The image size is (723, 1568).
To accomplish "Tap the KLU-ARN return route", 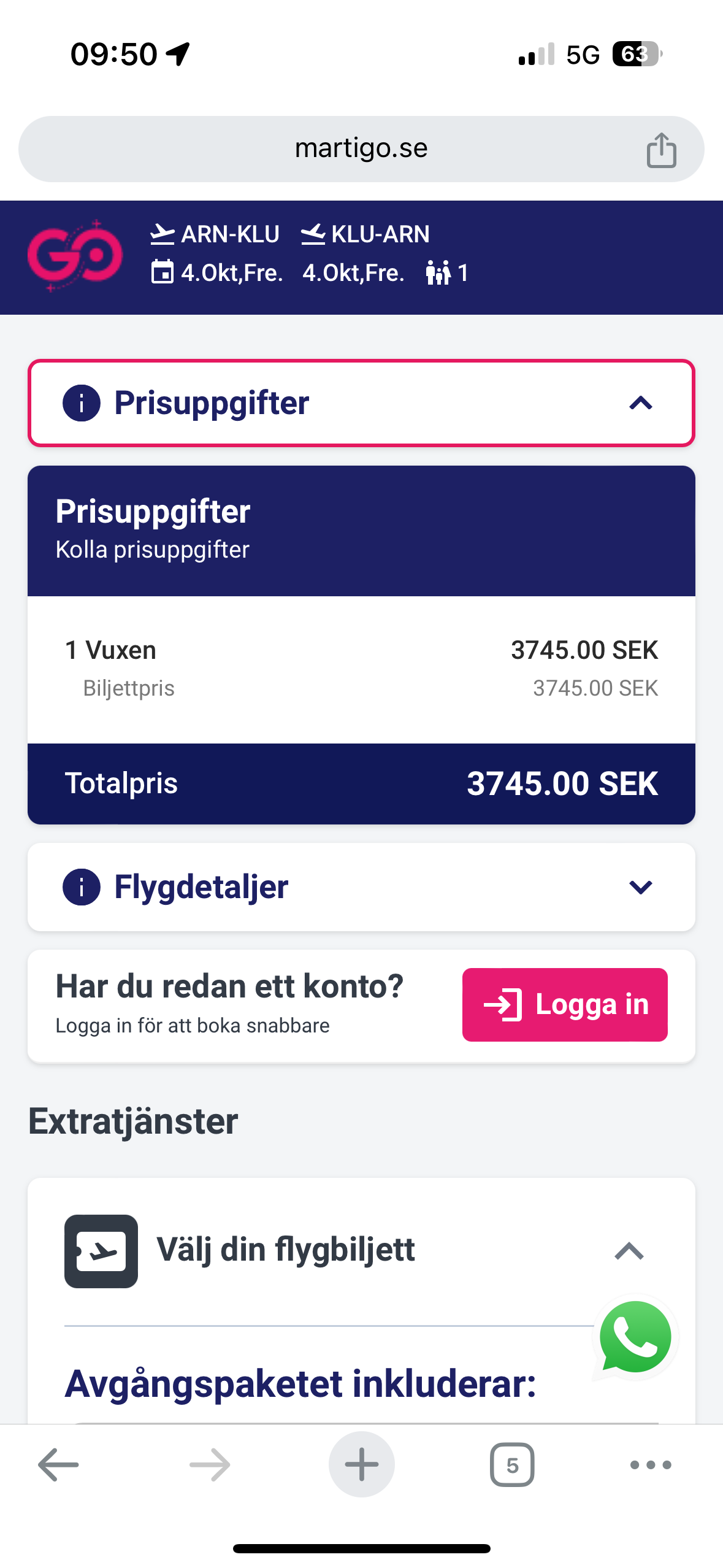I will (365, 234).
